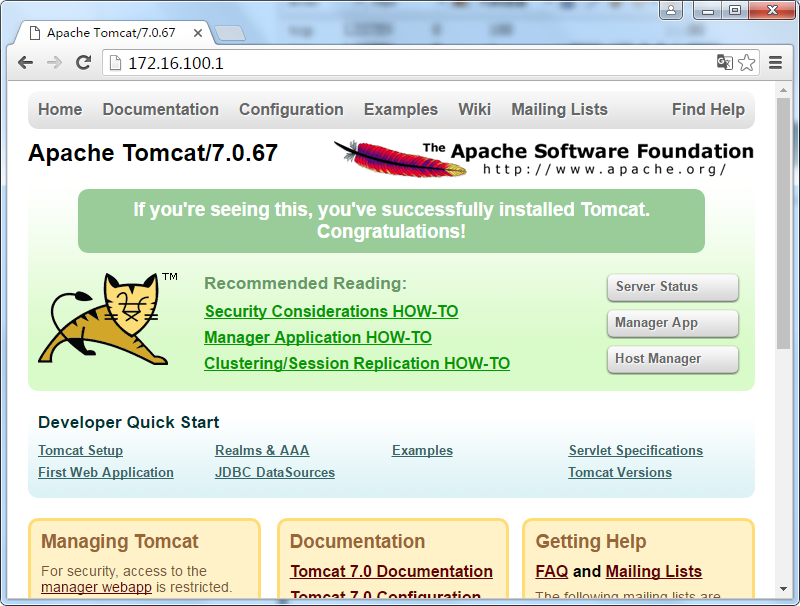The image size is (800, 606).
Task: Click the Apache feather logo
Action: (x=399, y=159)
